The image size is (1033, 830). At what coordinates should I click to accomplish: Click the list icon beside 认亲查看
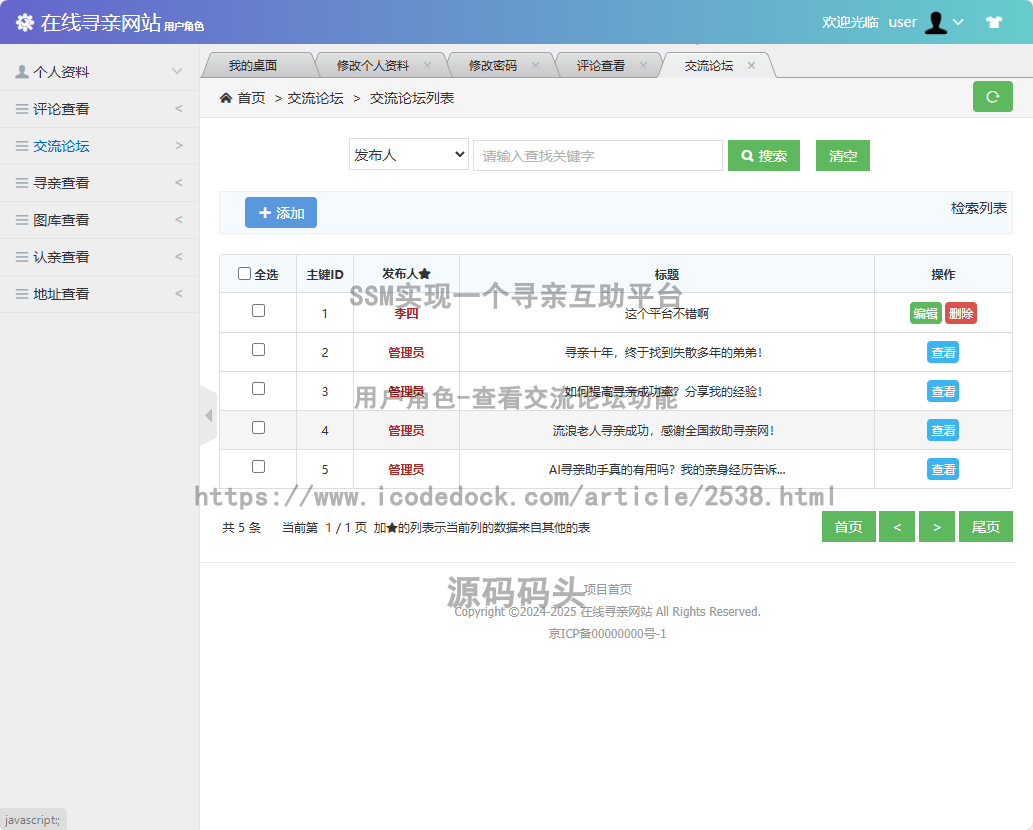[22, 256]
